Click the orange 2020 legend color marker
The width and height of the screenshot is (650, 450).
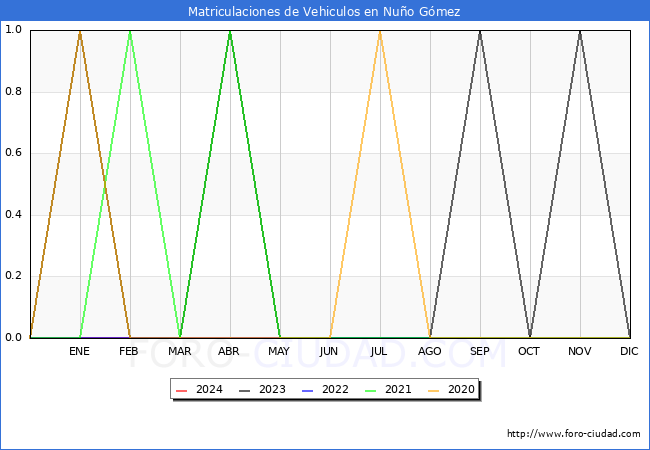(434, 391)
